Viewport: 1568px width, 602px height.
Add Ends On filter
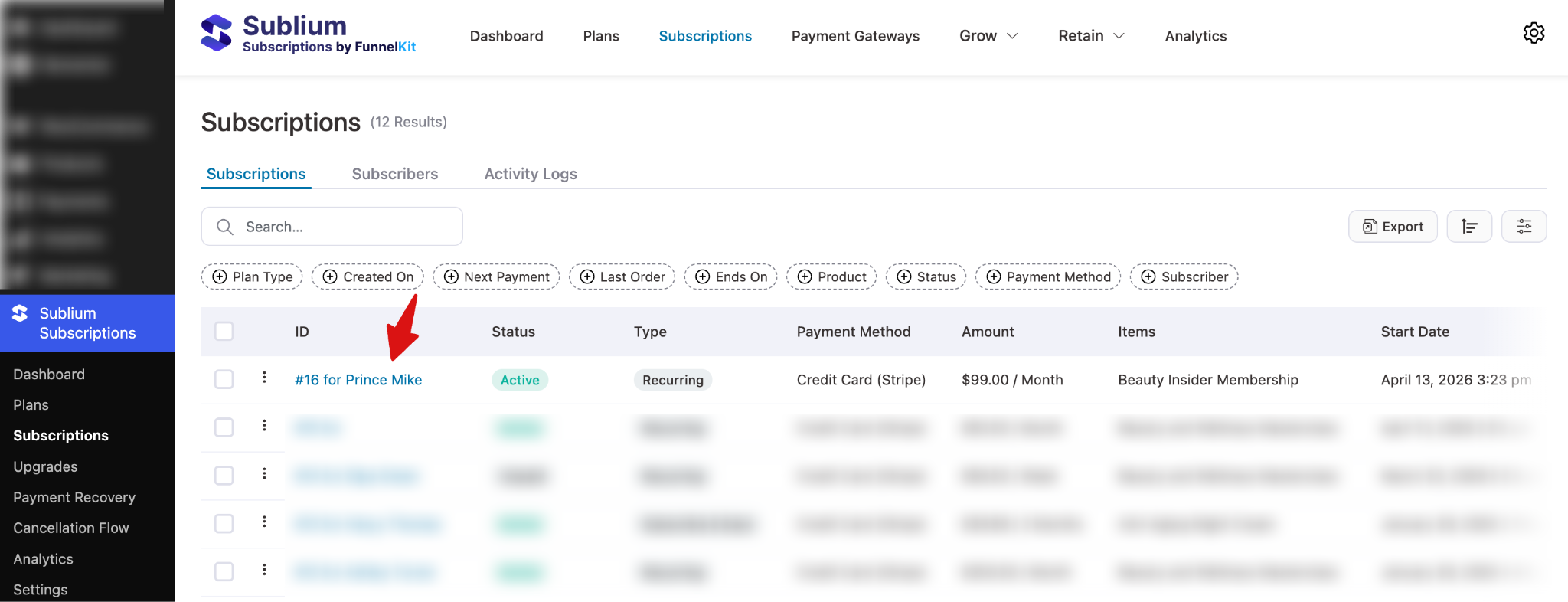coord(730,276)
